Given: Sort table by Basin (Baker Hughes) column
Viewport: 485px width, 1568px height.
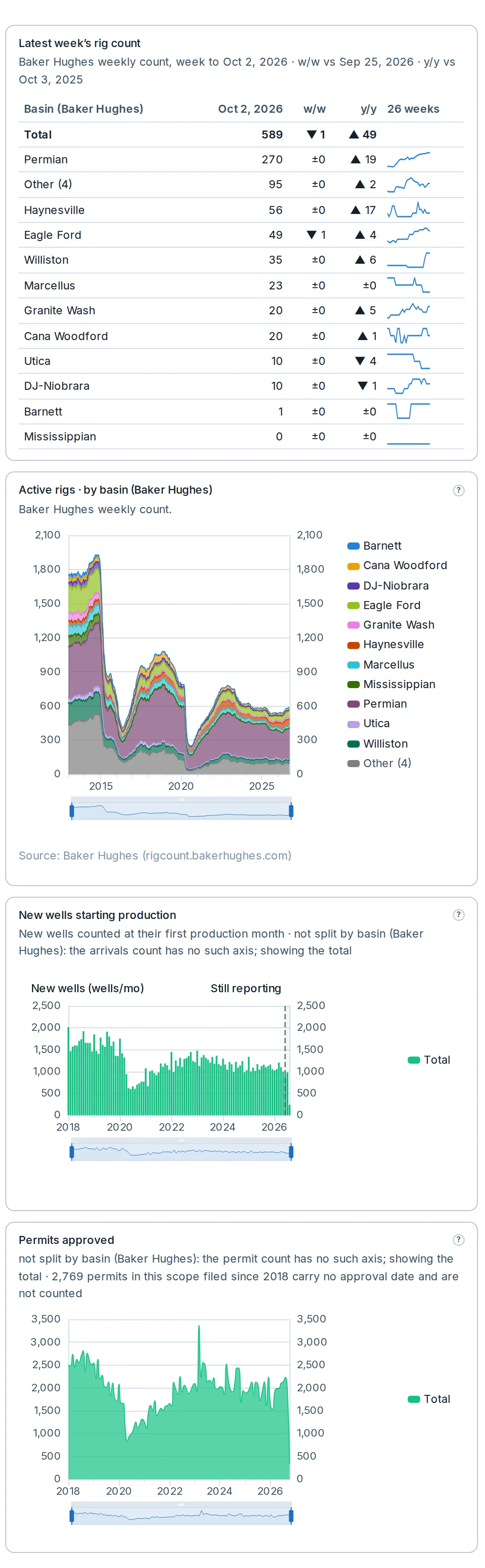Looking at the screenshot, I should tap(83, 109).
